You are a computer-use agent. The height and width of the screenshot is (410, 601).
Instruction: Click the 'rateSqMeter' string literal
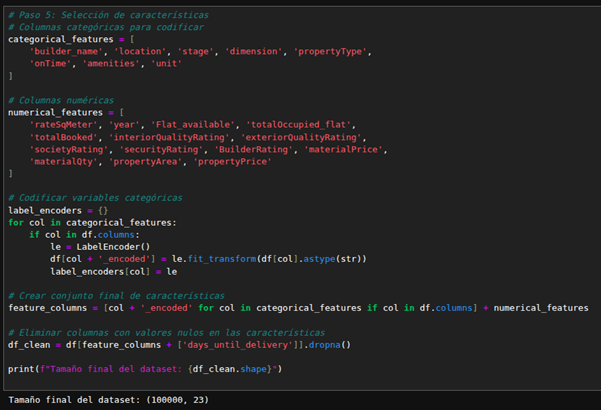[64, 125]
